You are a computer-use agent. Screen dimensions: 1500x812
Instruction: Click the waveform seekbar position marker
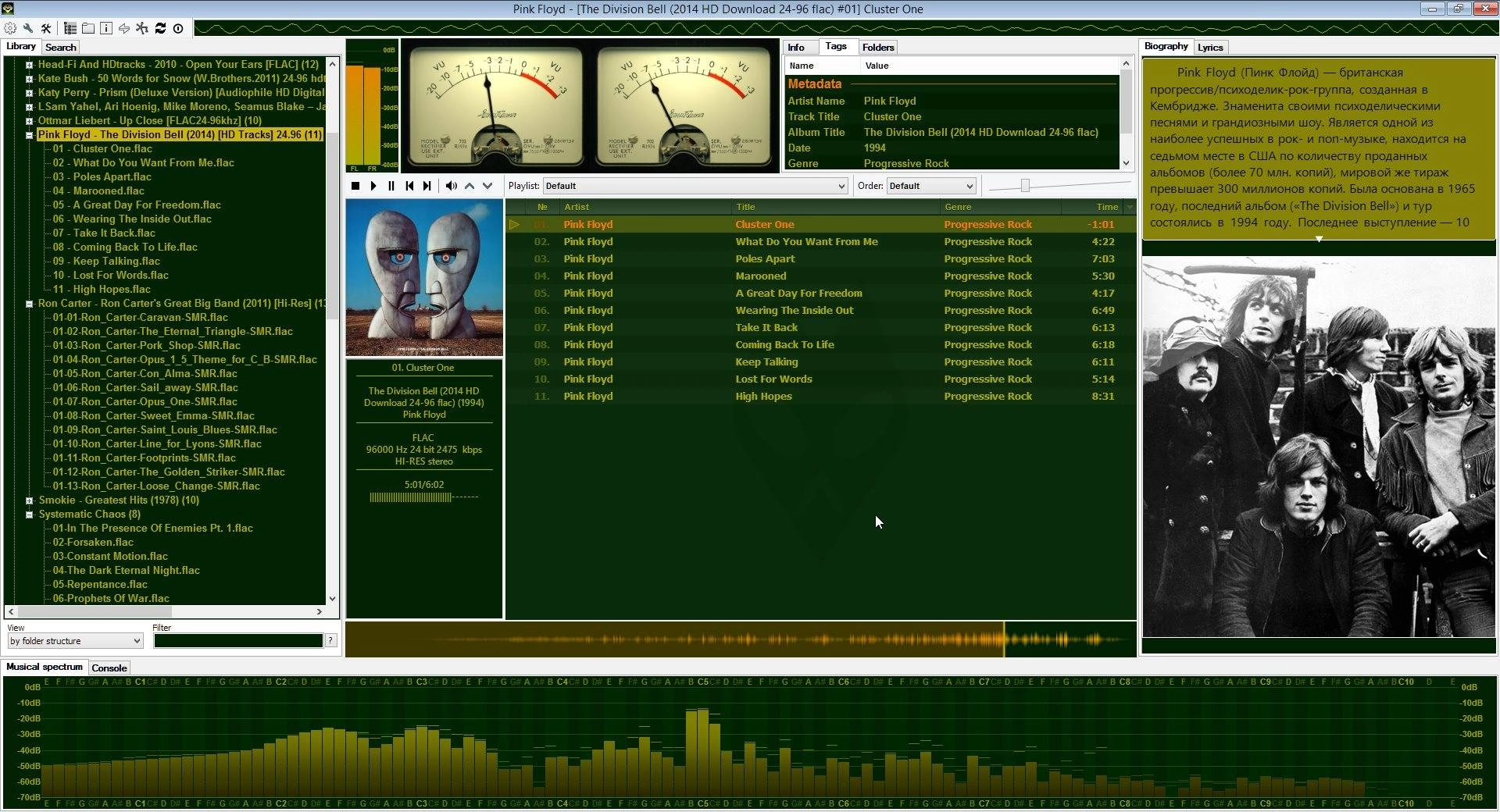tap(1004, 639)
